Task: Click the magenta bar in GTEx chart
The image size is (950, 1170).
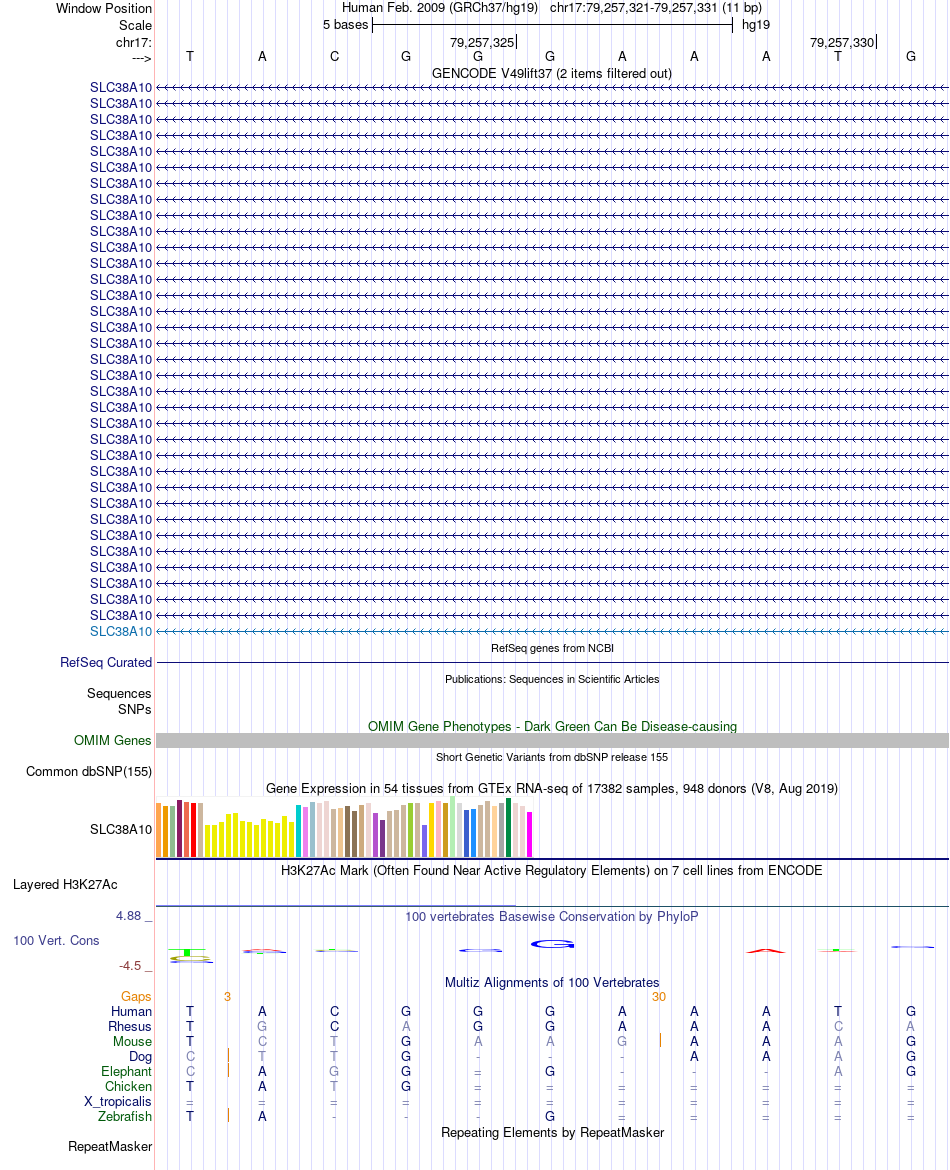Action: [x=530, y=834]
